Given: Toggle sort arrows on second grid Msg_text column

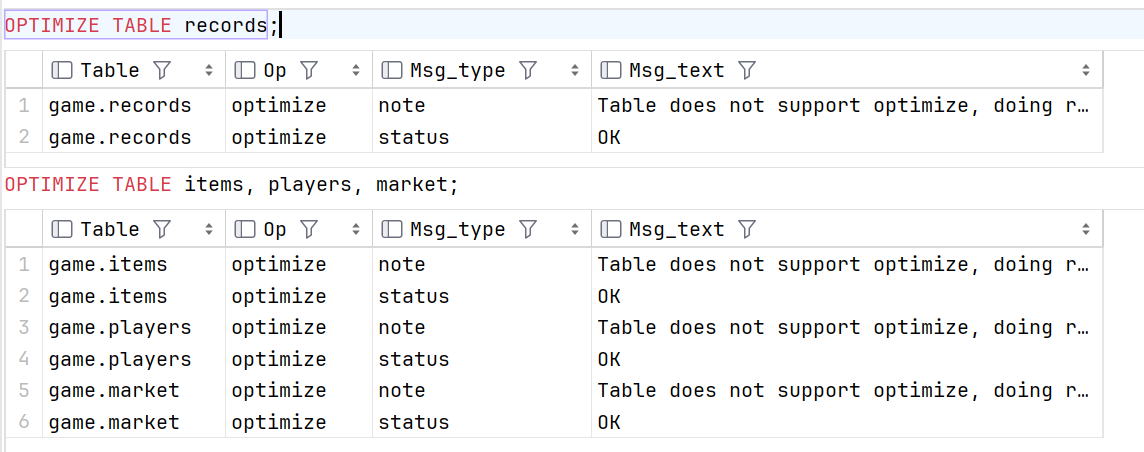Looking at the screenshot, I should pyautogui.click(x=1086, y=230).
